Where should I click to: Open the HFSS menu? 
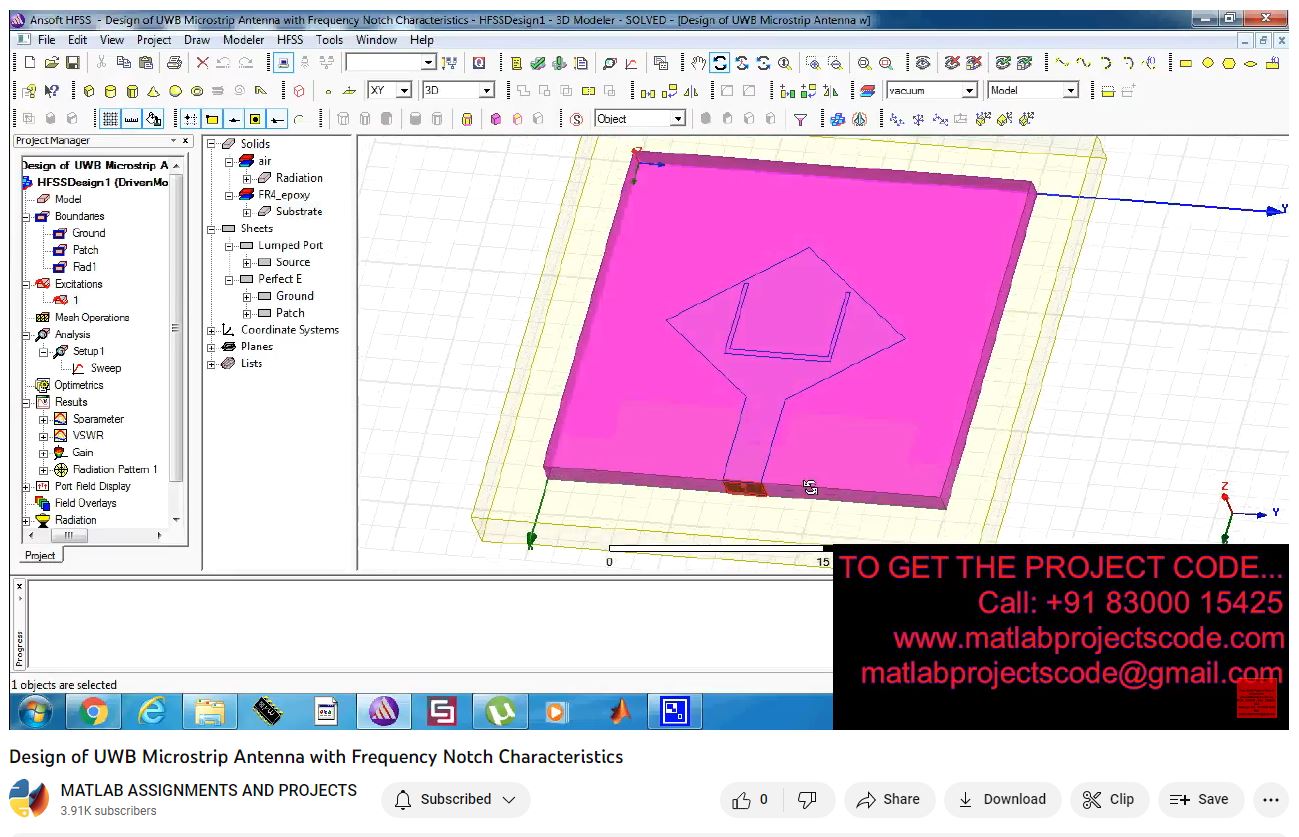(290, 40)
